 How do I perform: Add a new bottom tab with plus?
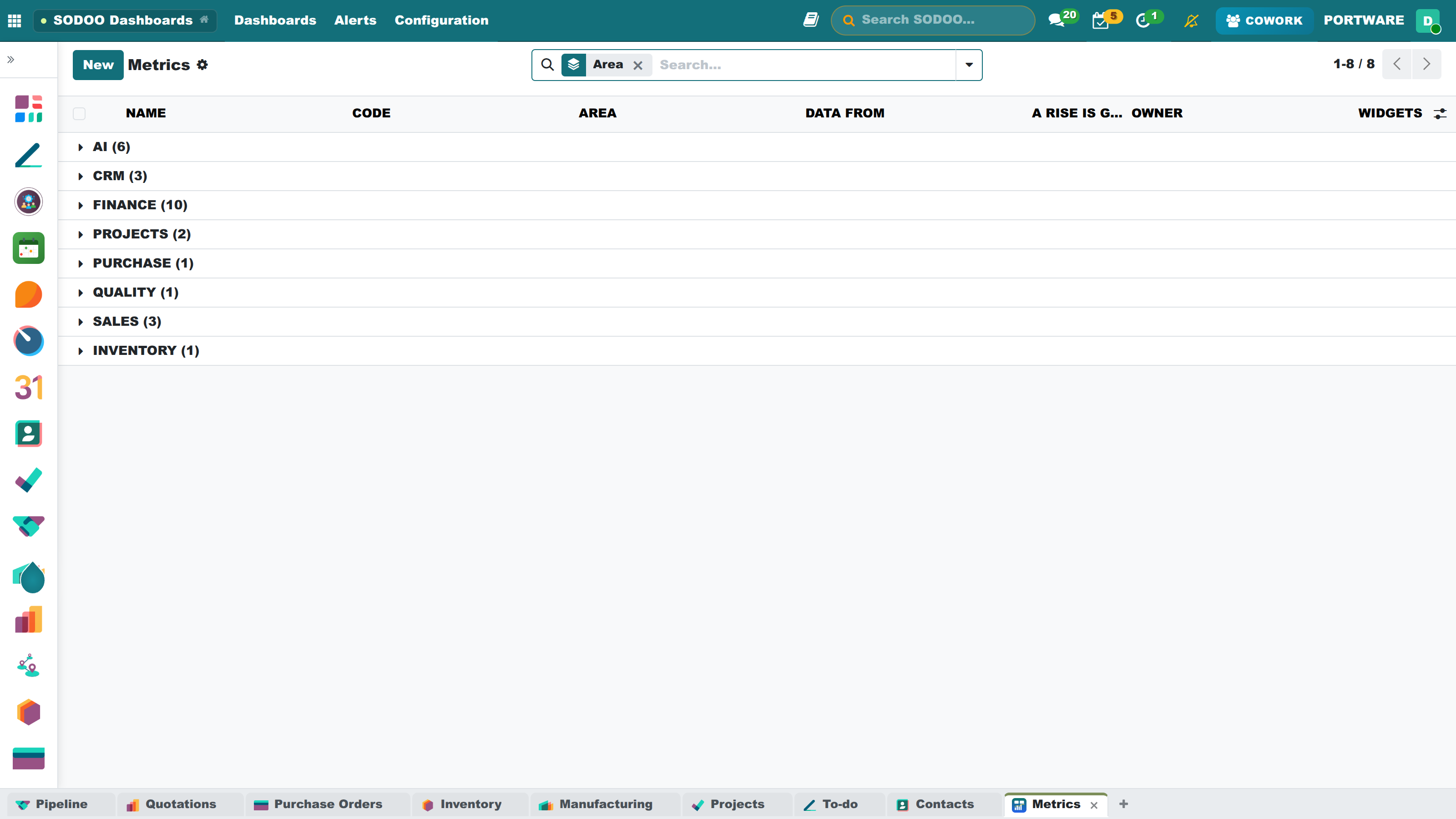1123,804
